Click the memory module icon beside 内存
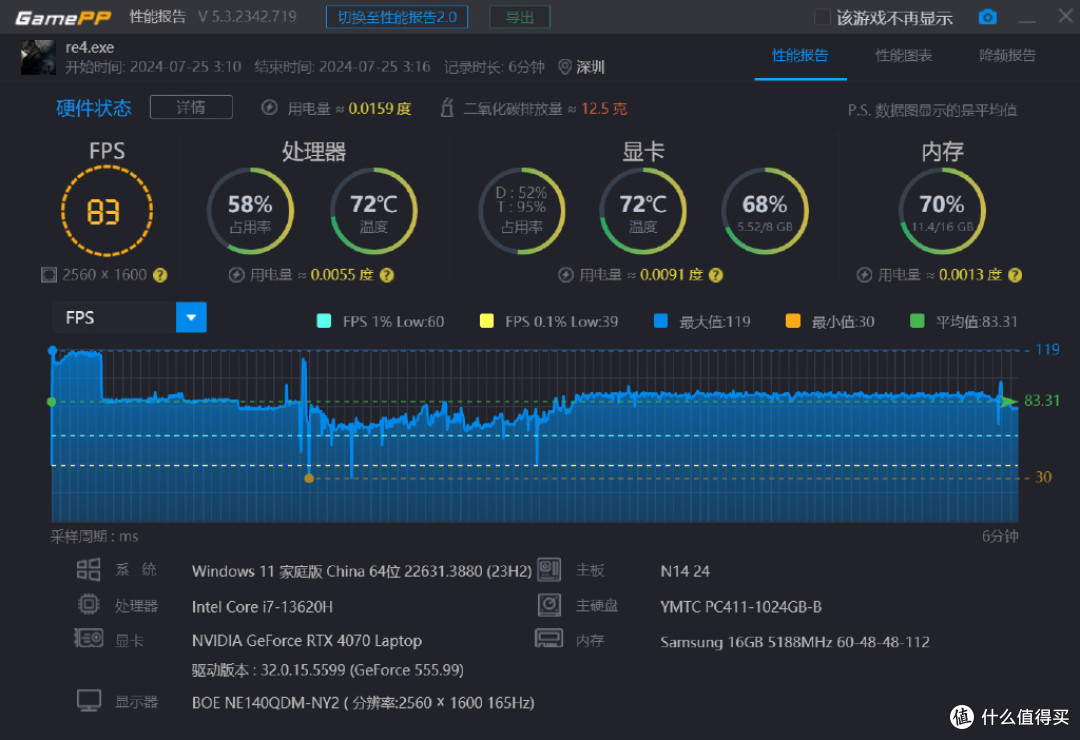Image resolution: width=1080 pixels, height=740 pixels. [x=549, y=639]
